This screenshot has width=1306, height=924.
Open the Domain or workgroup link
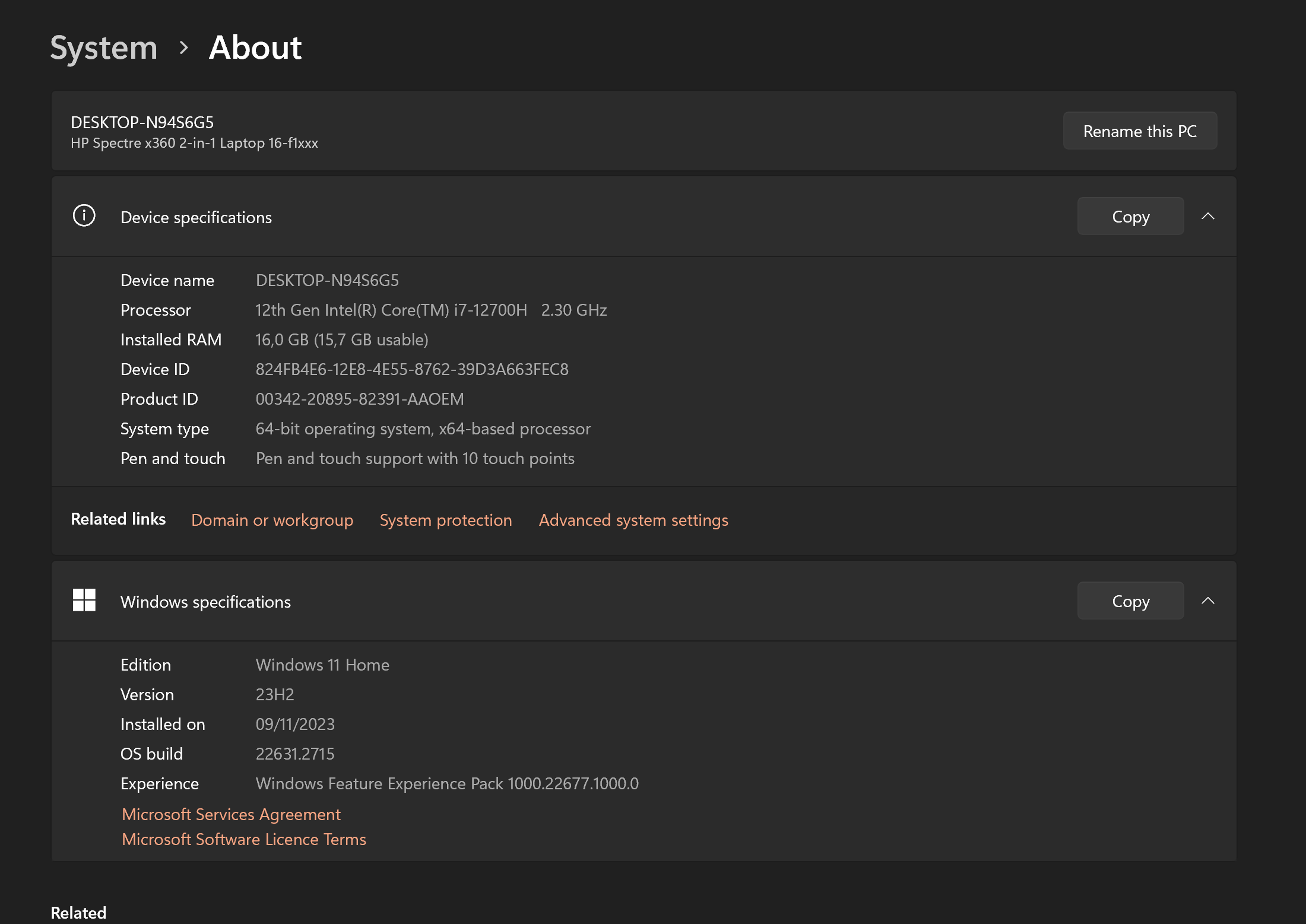click(x=272, y=520)
